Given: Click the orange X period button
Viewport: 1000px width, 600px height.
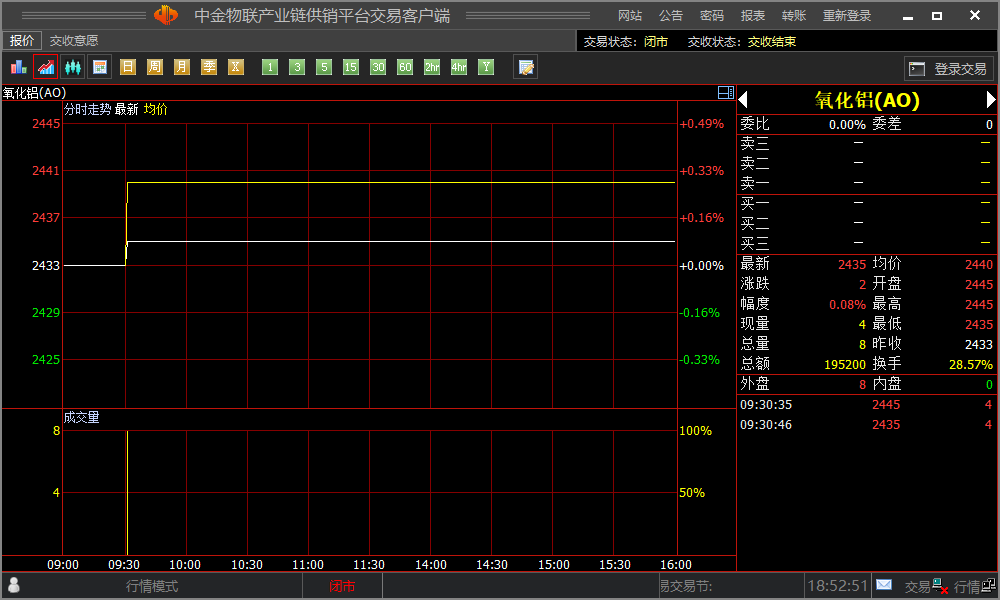Looking at the screenshot, I should pos(236,67).
